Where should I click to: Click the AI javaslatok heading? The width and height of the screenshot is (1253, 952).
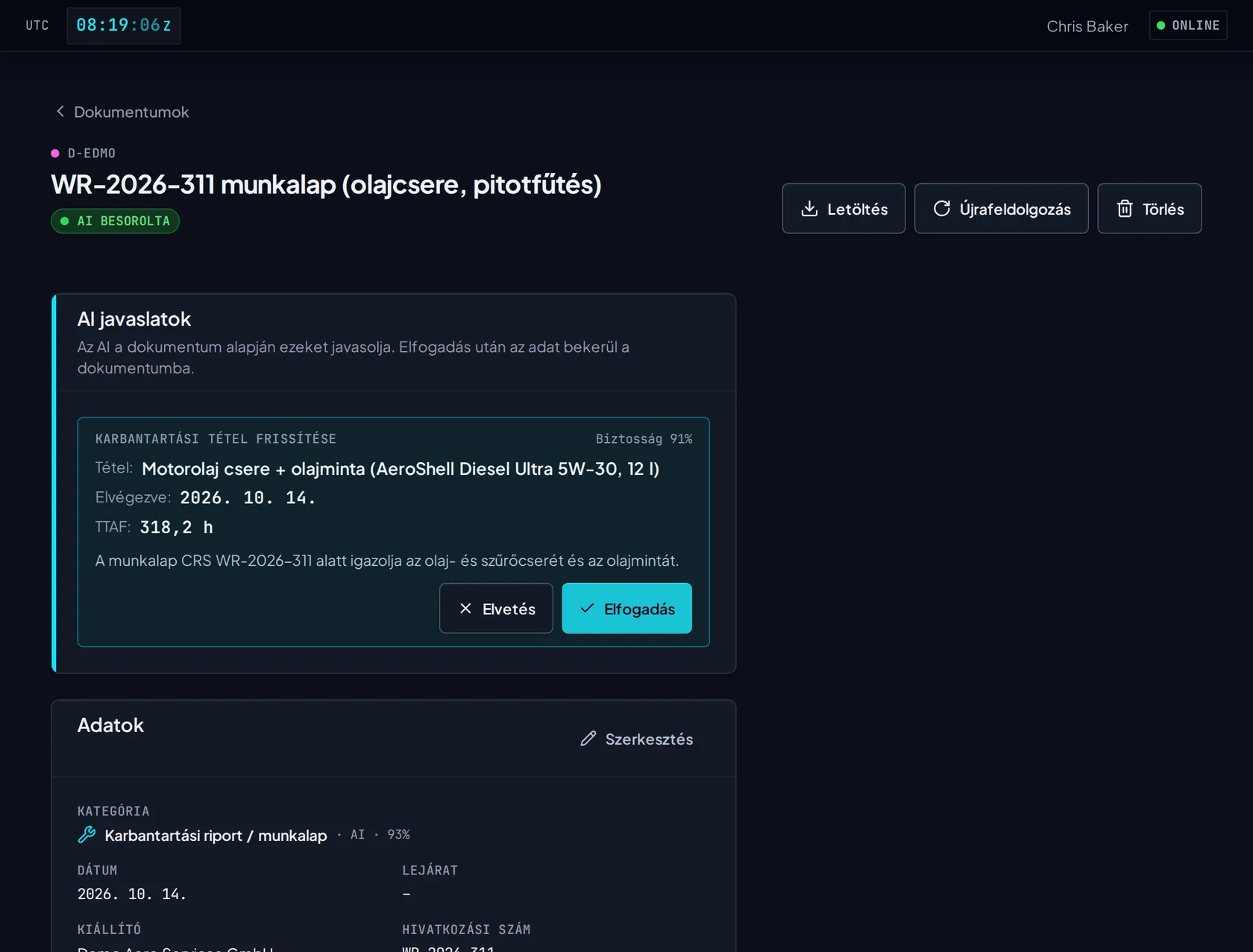pos(134,319)
